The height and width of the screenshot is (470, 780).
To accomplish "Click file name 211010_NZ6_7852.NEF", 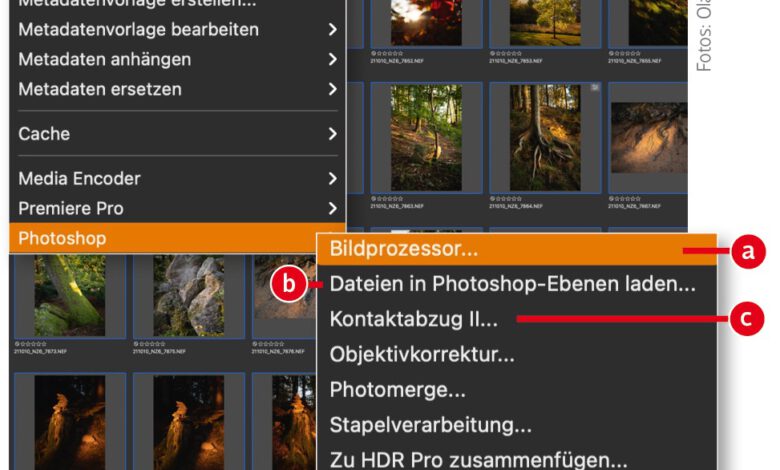I will (397, 61).
